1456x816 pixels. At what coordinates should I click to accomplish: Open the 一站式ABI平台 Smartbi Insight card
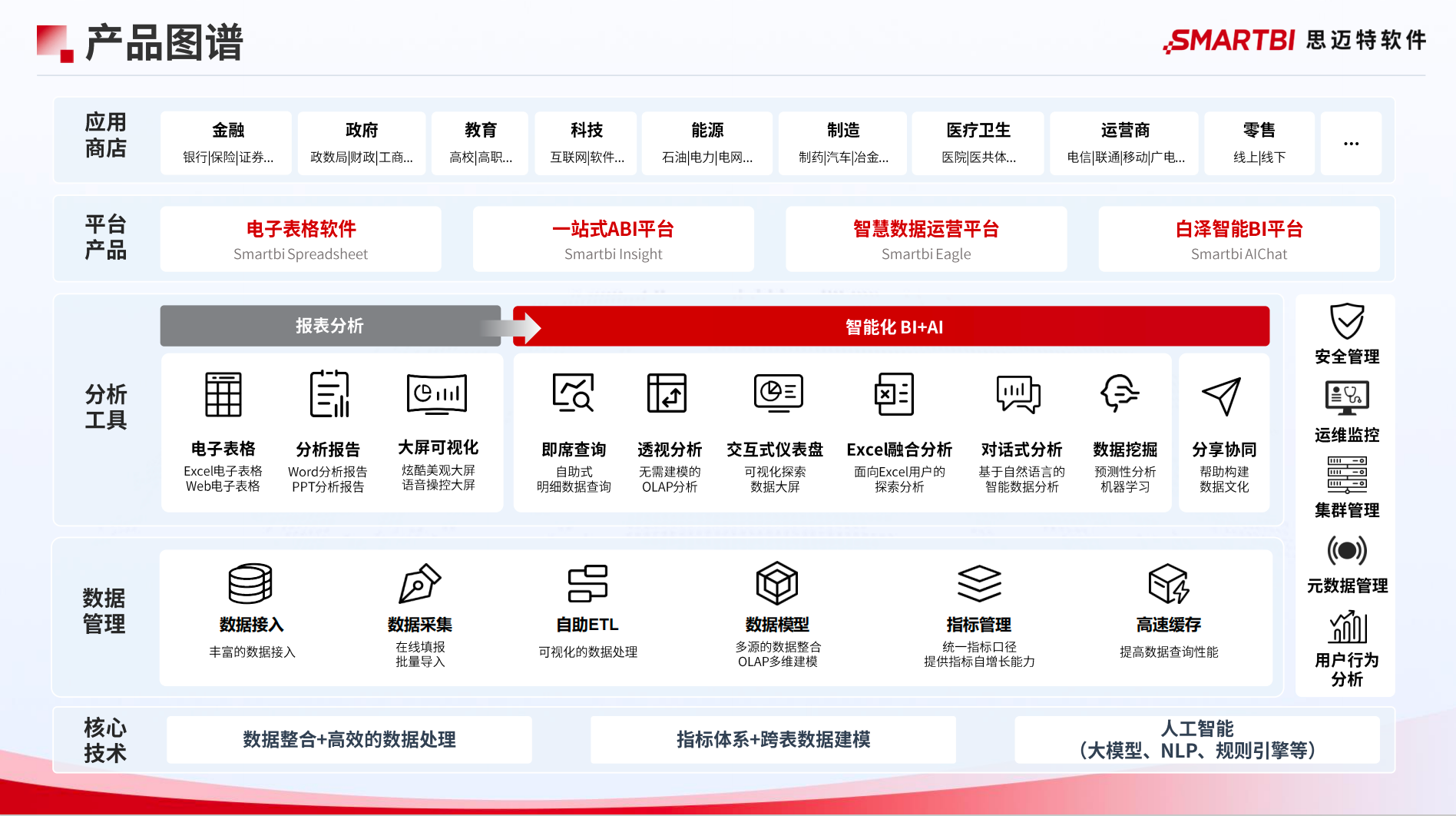pos(614,239)
